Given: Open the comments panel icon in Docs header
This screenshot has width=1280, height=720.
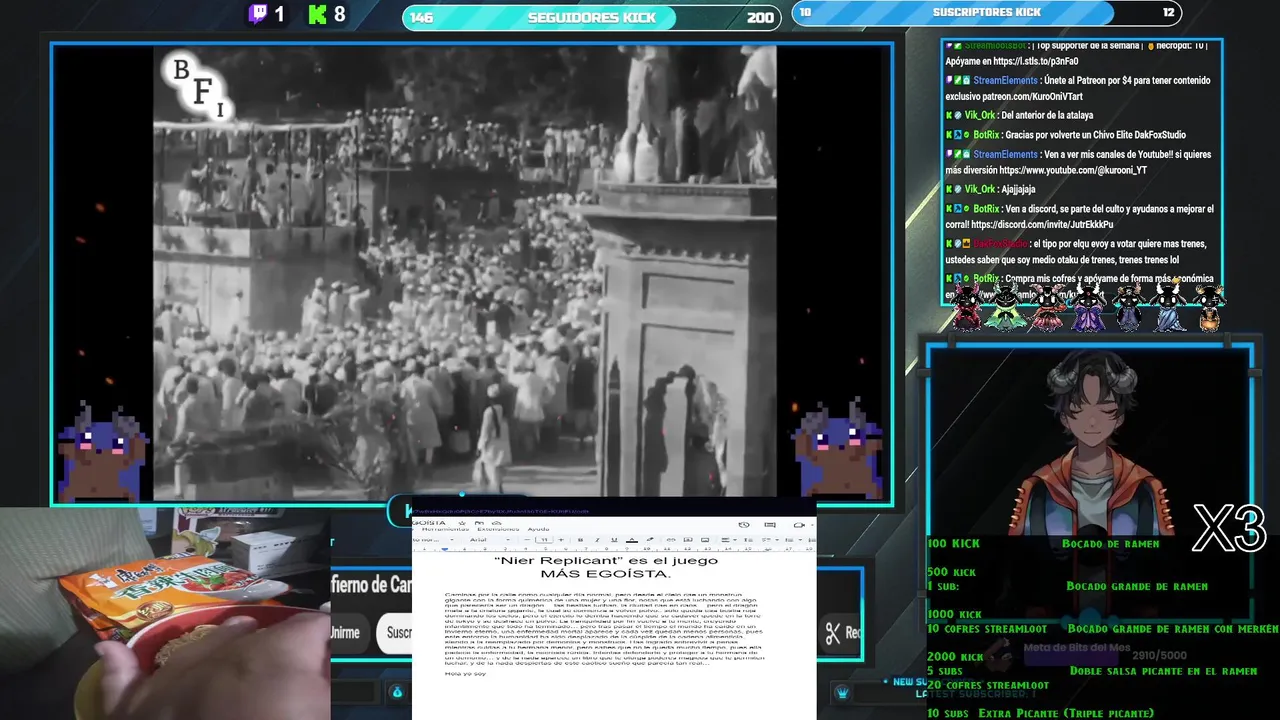Looking at the screenshot, I should (x=770, y=525).
